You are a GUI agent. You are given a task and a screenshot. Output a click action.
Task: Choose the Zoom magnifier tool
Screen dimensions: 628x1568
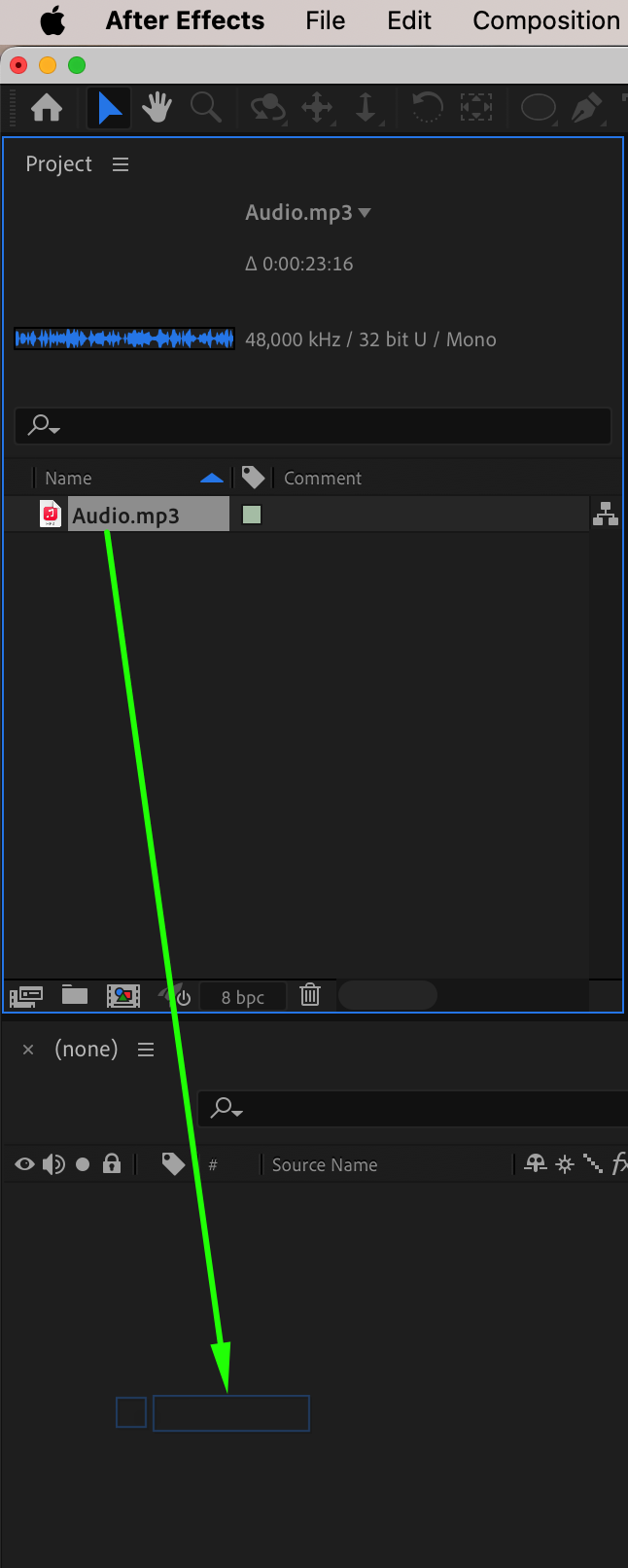[205, 107]
